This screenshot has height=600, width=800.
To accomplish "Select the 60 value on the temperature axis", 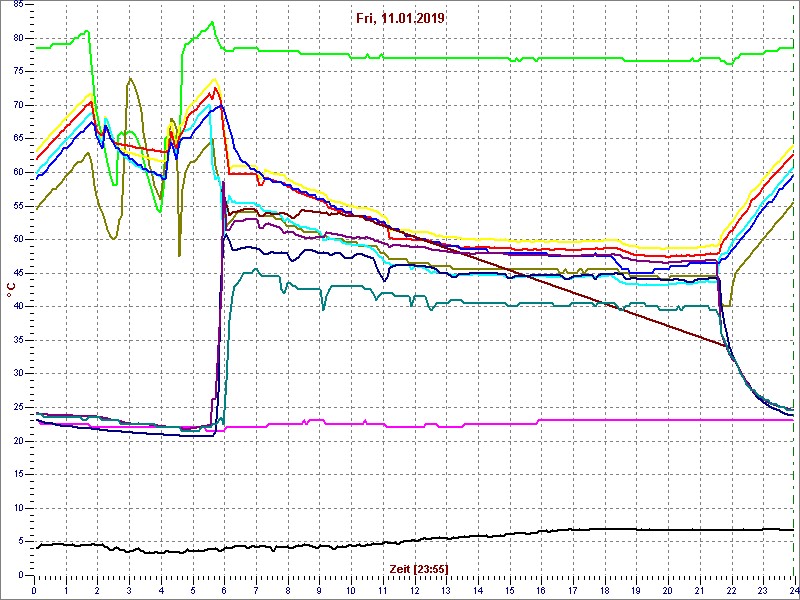I will click(x=18, y=172).
